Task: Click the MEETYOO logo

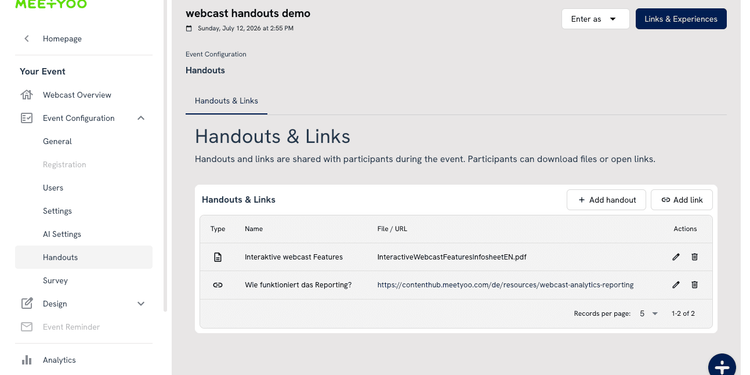Action: click(51, 4)
